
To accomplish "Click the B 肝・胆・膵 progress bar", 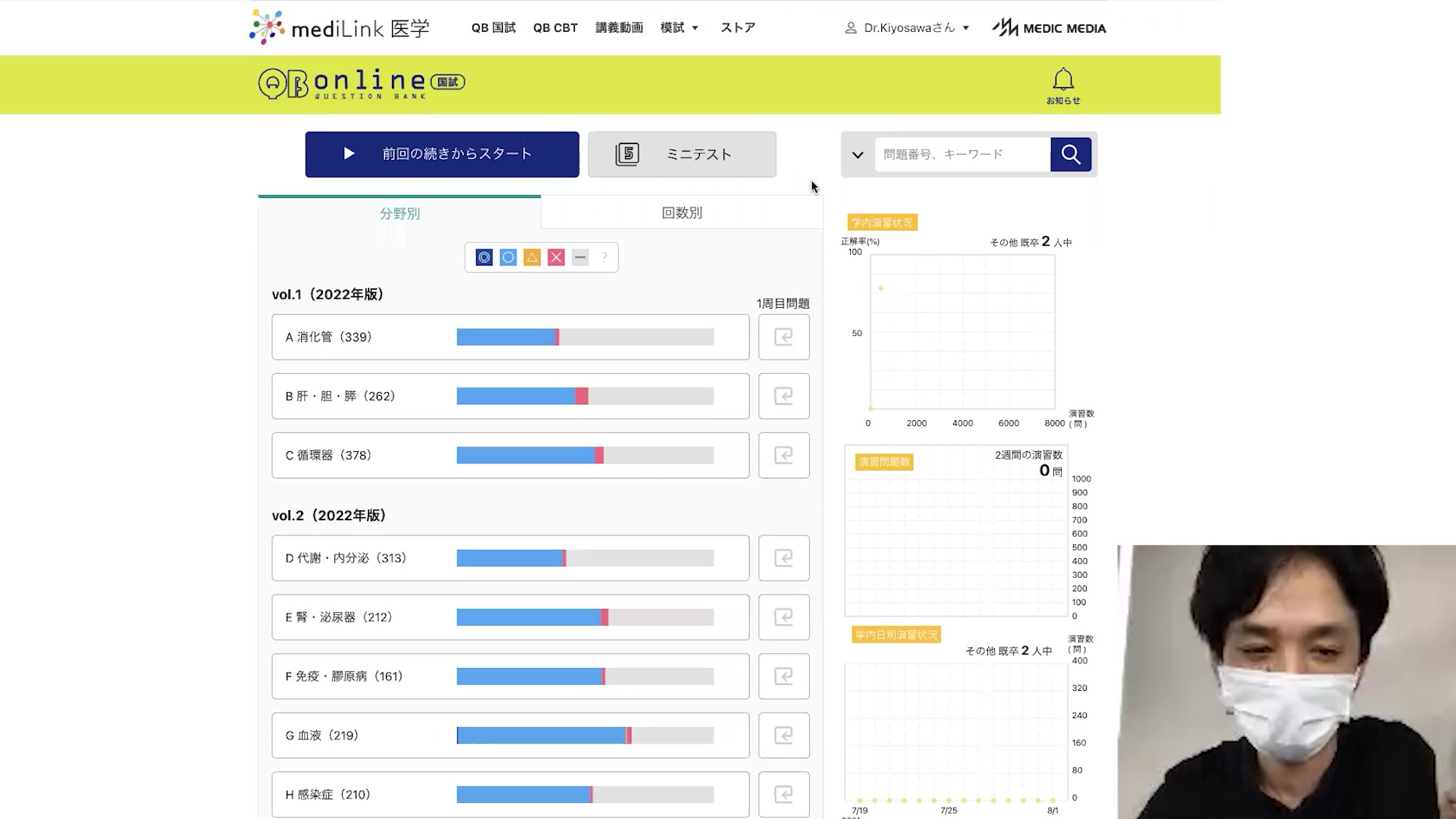I will (585, 397).
